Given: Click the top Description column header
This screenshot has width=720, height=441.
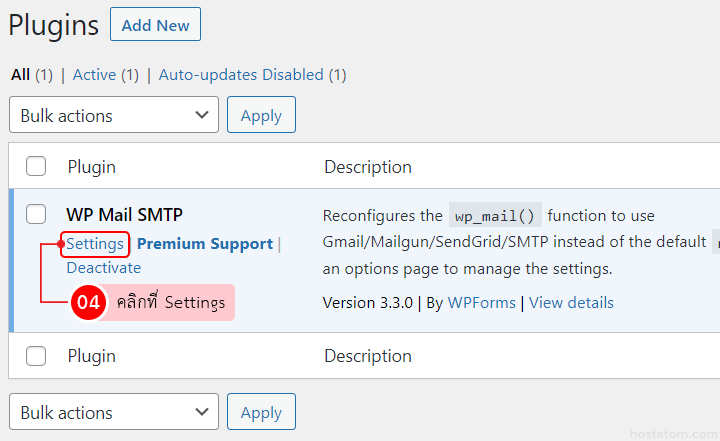Looking at the screenshot, I should [x=367, y=167].
